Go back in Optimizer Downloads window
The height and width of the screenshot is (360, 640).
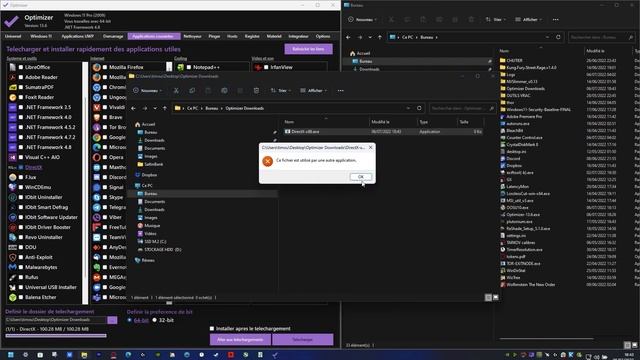pos(133,108)
